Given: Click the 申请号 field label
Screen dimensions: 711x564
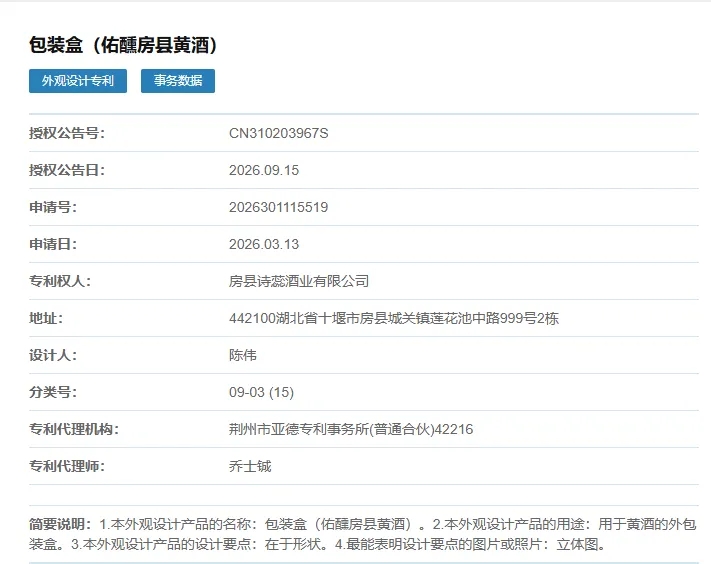Looking at the screenshot, I should pos(53,207).
